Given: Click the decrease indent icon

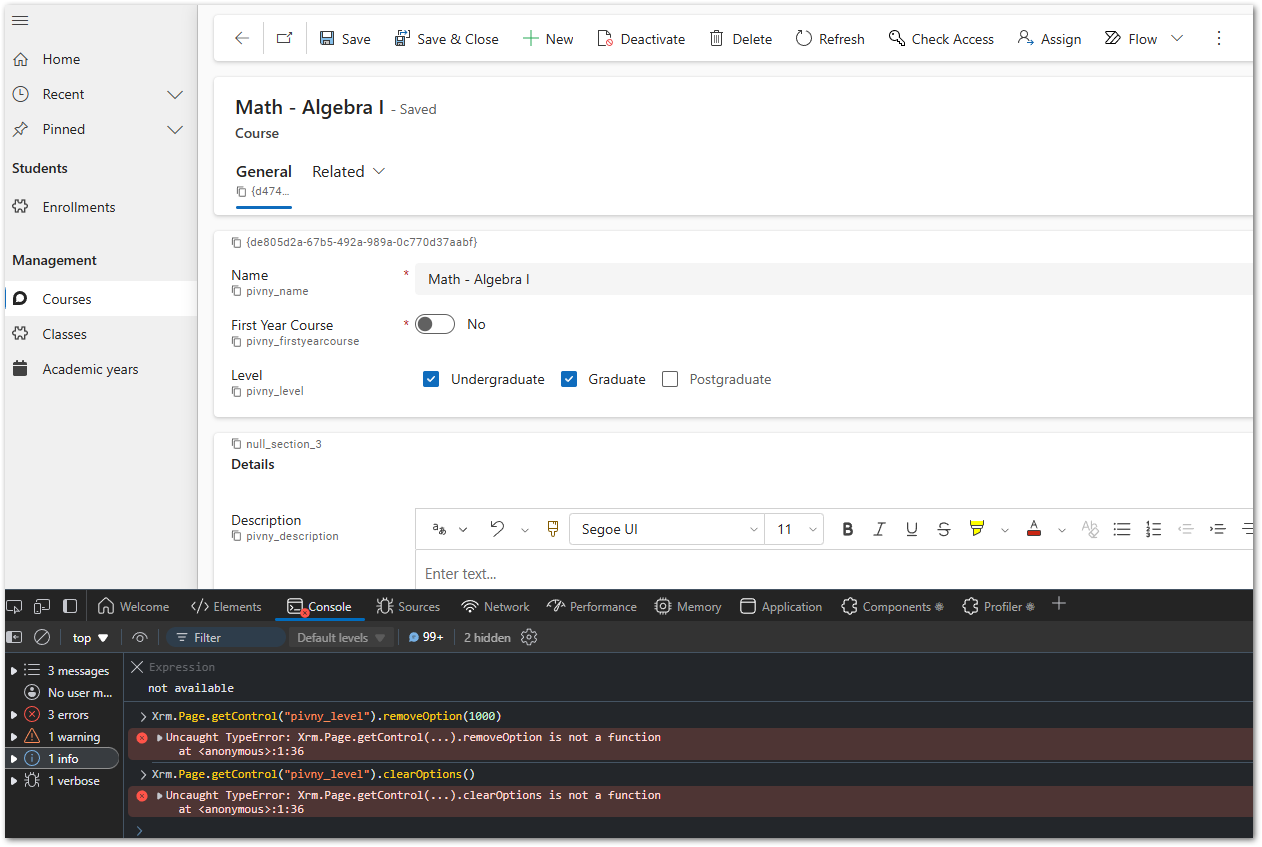Looking at the screenshot, I should [1186, 529].
